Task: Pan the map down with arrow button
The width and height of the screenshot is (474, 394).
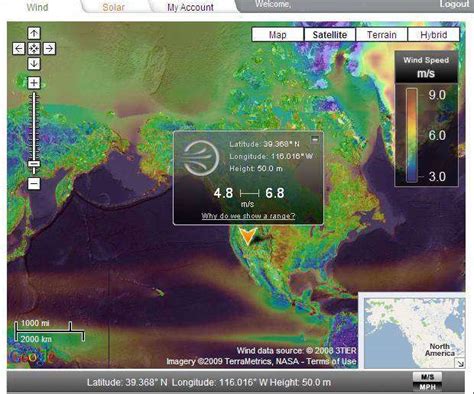Action: click(x=34, y=64)
